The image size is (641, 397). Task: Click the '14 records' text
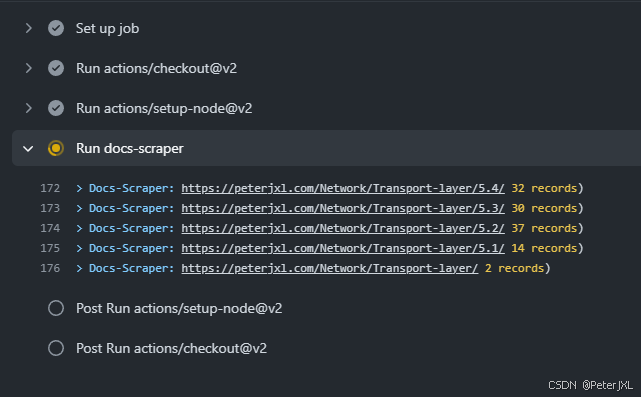(x=544, y=248)
